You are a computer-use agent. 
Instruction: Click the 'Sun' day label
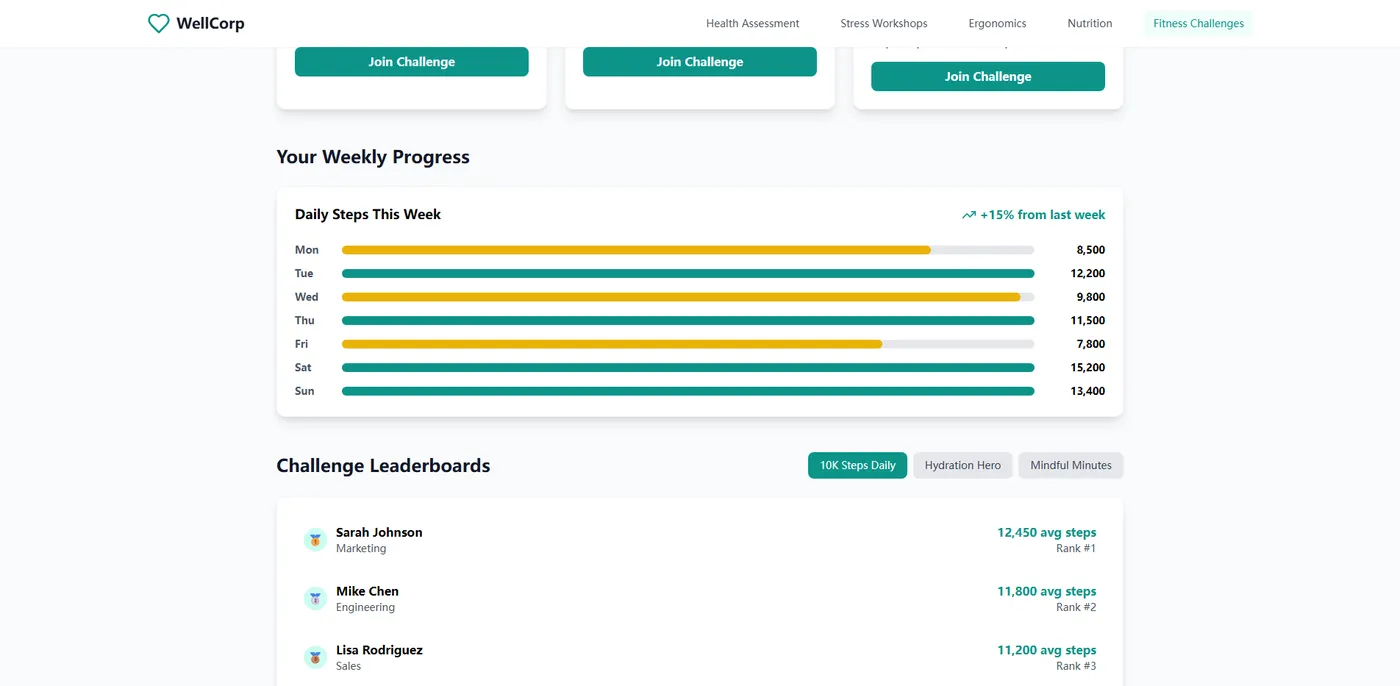click(x=304, y=391)
